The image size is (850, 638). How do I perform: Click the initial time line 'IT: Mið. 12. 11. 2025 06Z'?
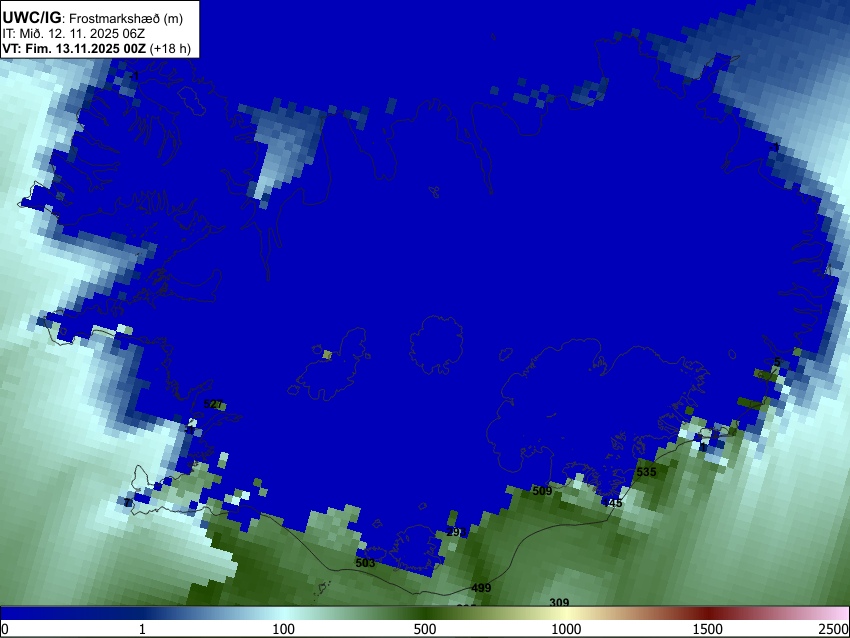[x=74, y=34]
